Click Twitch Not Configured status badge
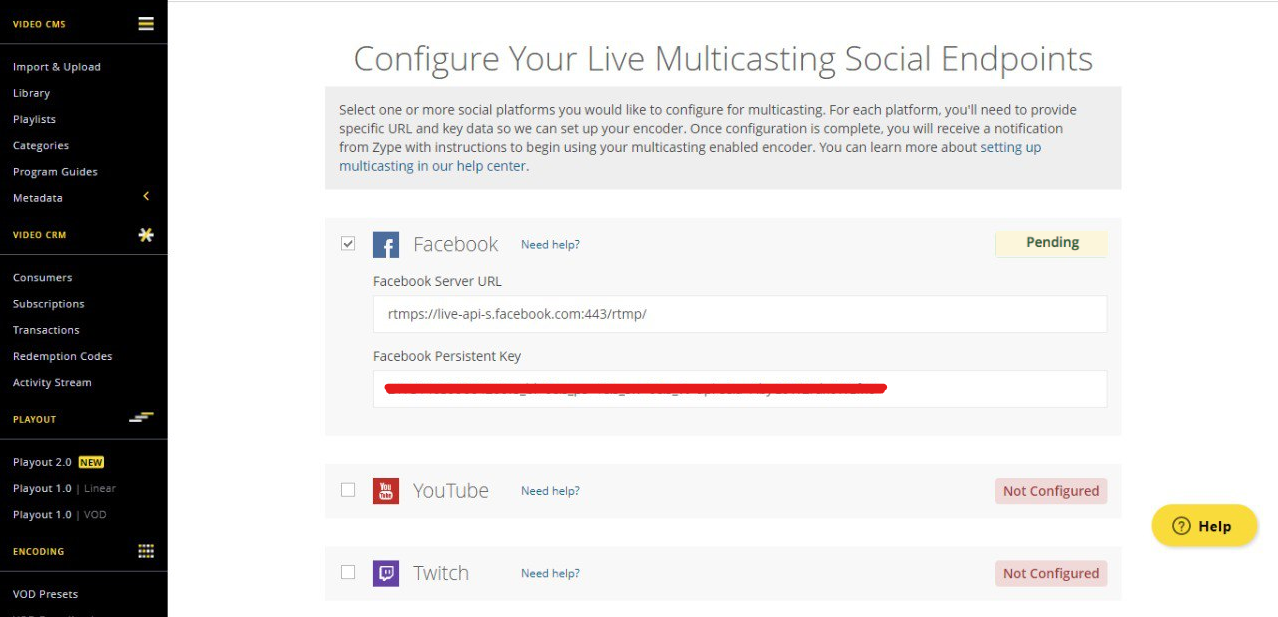The image size is (1278, 617). (x=1051, y=573)
